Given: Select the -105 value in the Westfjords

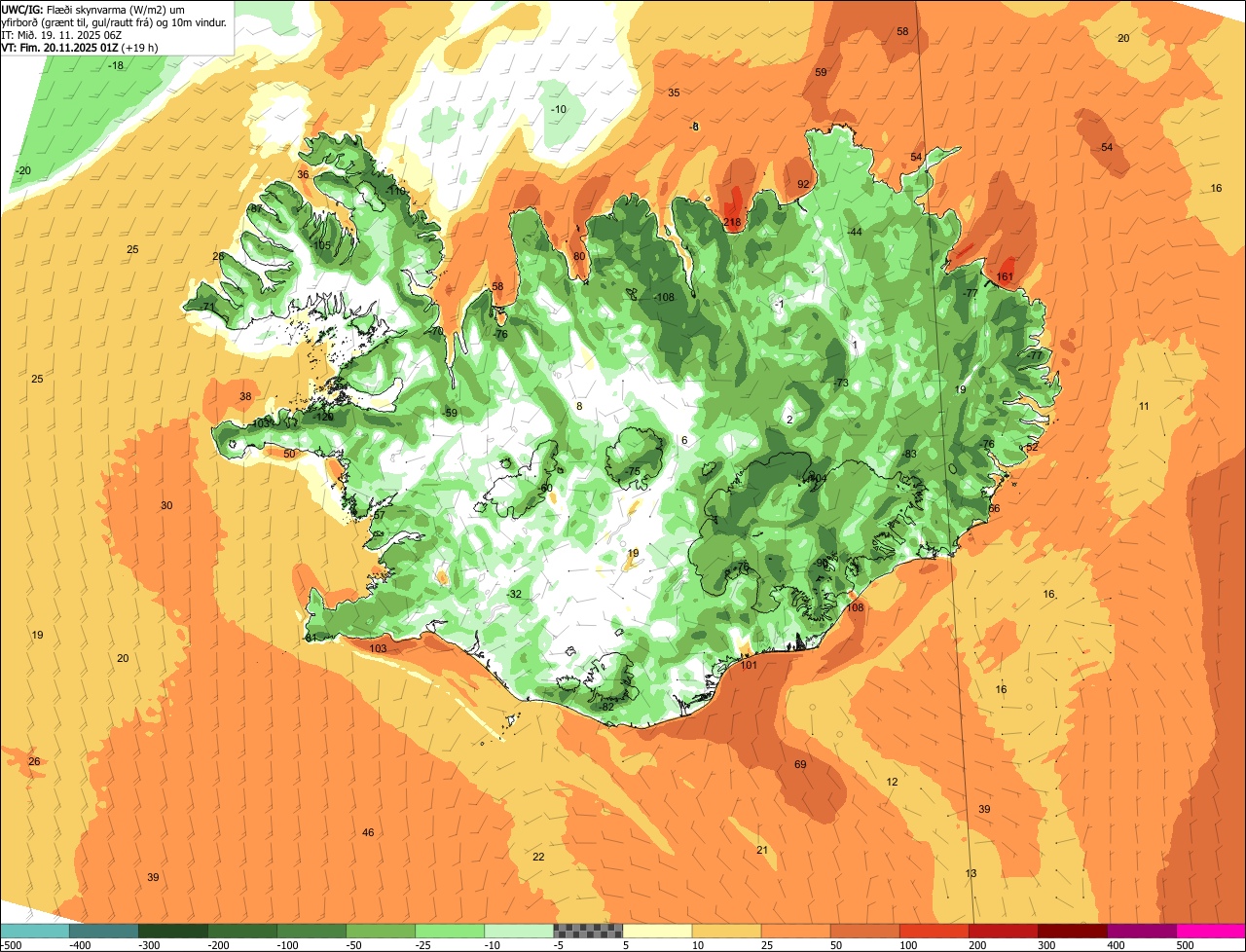Looking at the screenshot, I should click(320, 245).
